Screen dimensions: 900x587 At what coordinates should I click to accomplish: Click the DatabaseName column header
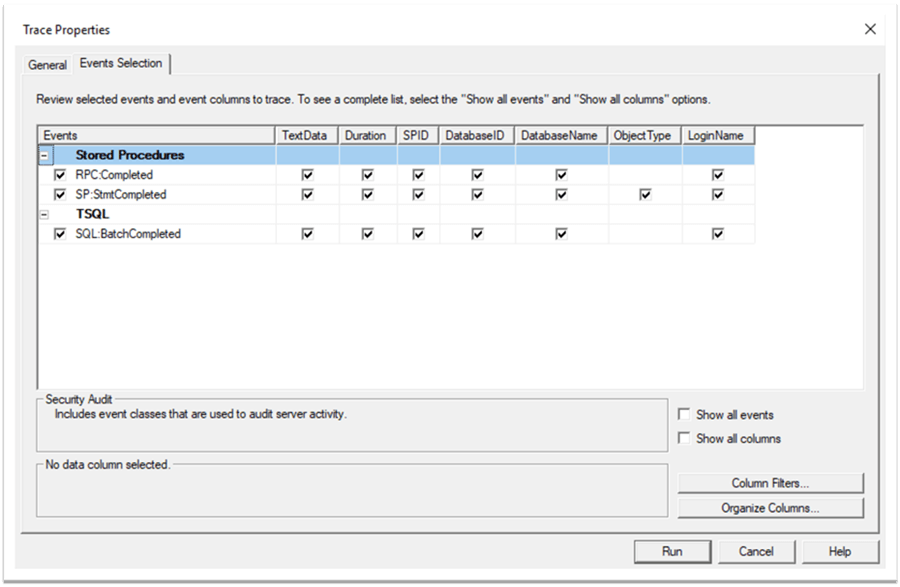point(561,135)
